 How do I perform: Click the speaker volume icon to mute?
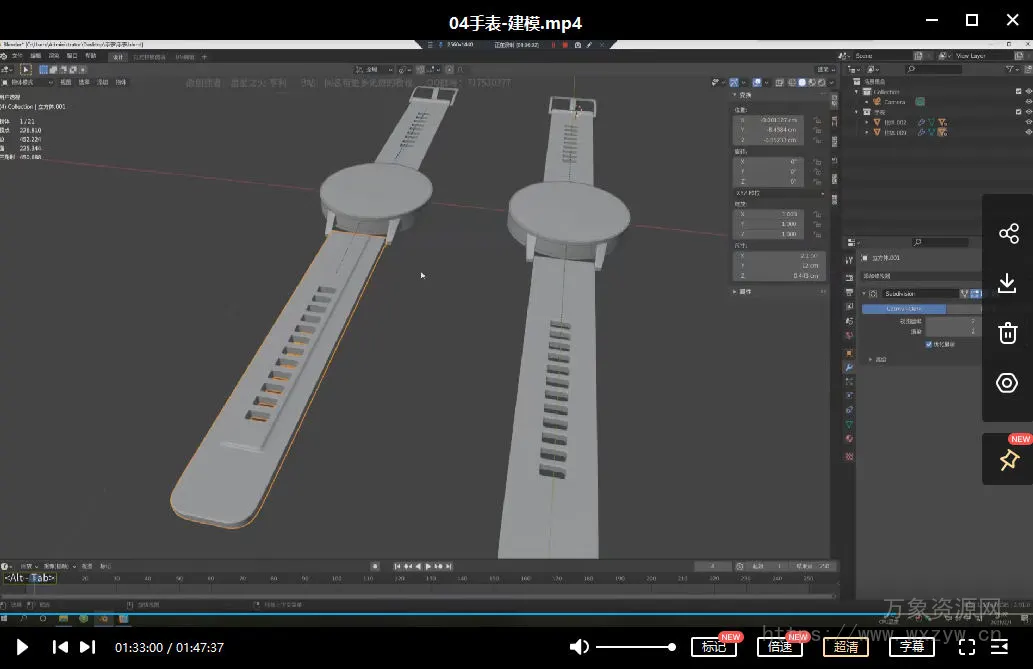[x=578, y=647]
